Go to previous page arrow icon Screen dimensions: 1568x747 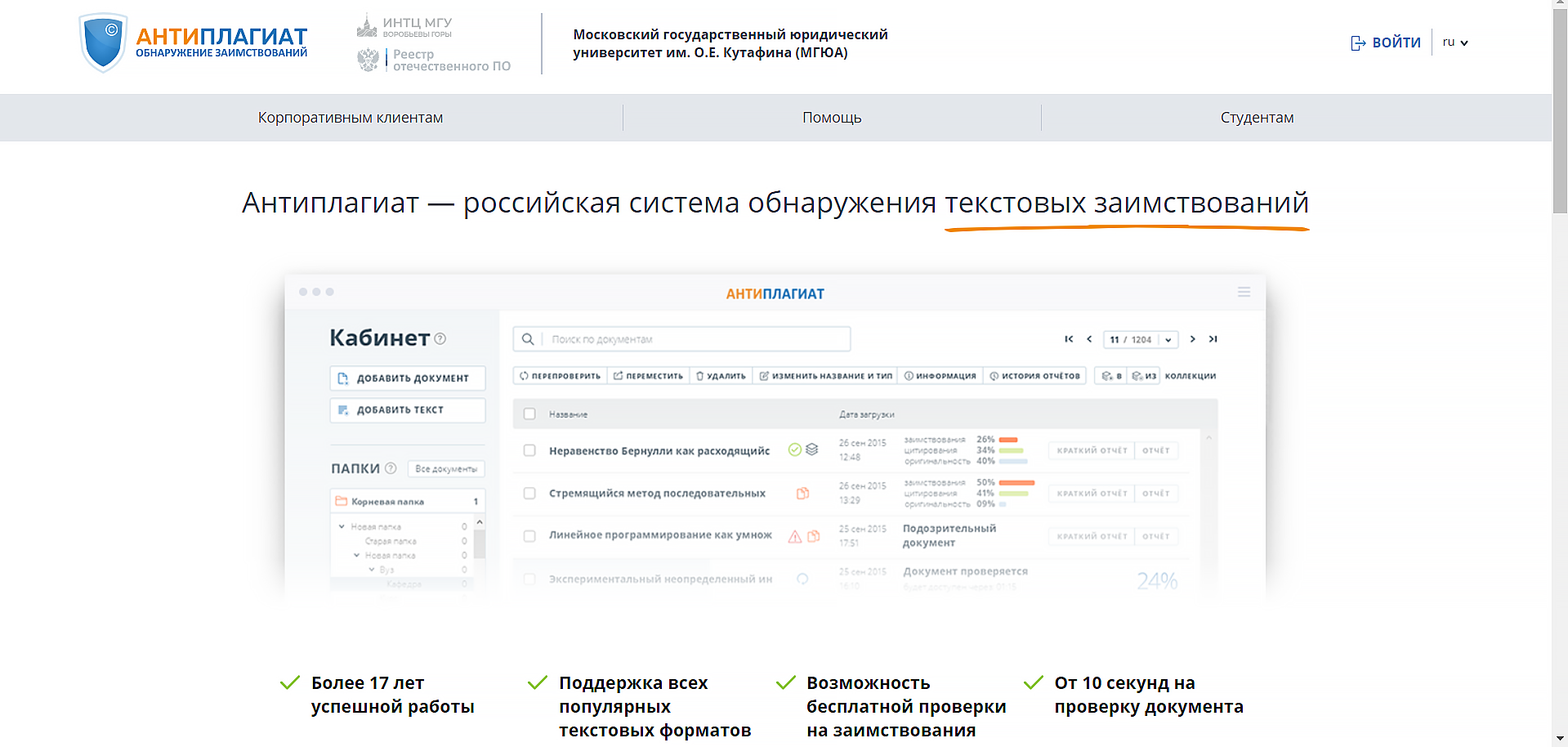click(1089, 339)
